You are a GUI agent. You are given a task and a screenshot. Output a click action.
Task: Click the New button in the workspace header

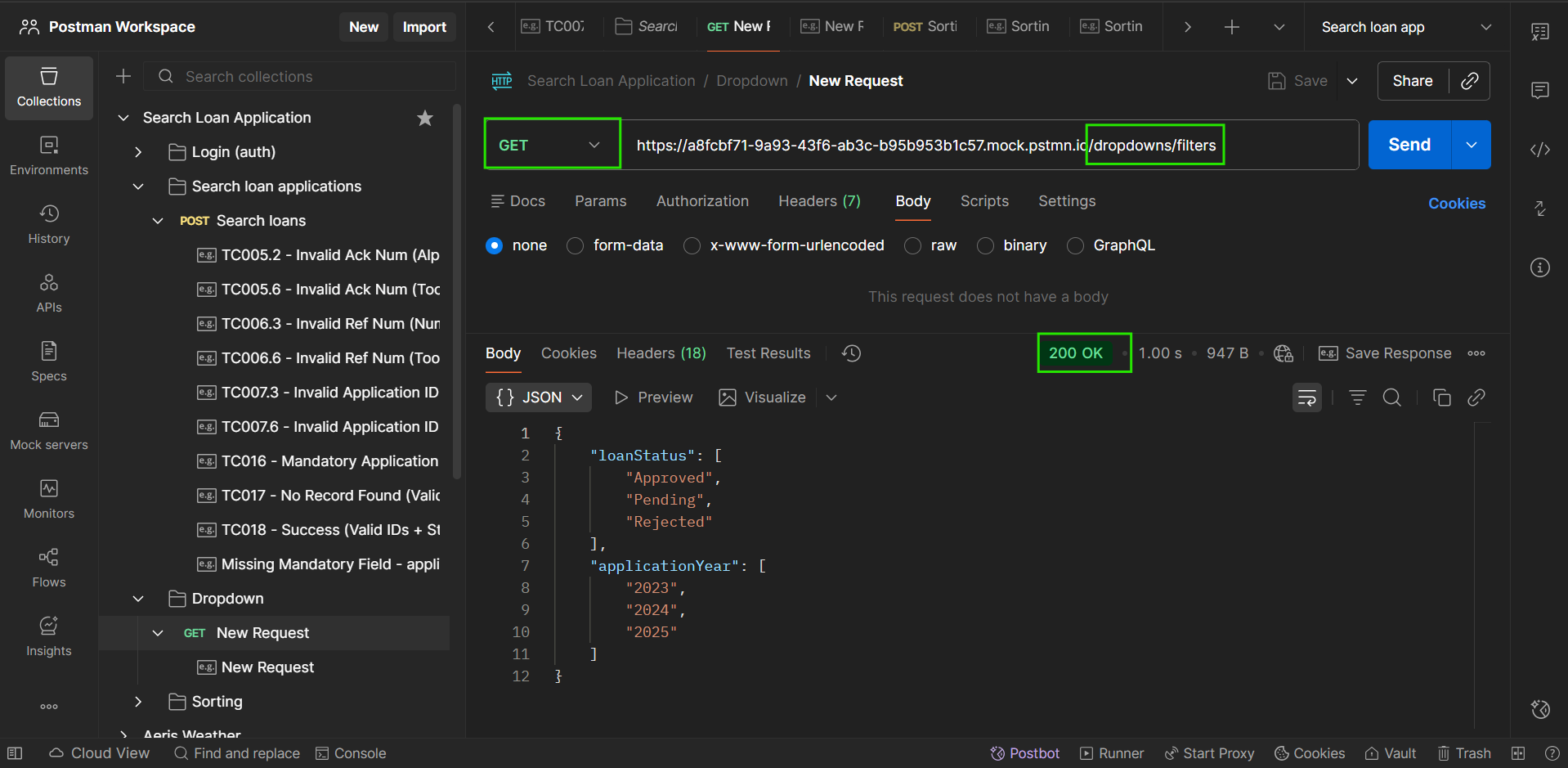click(x=364, y=27)
